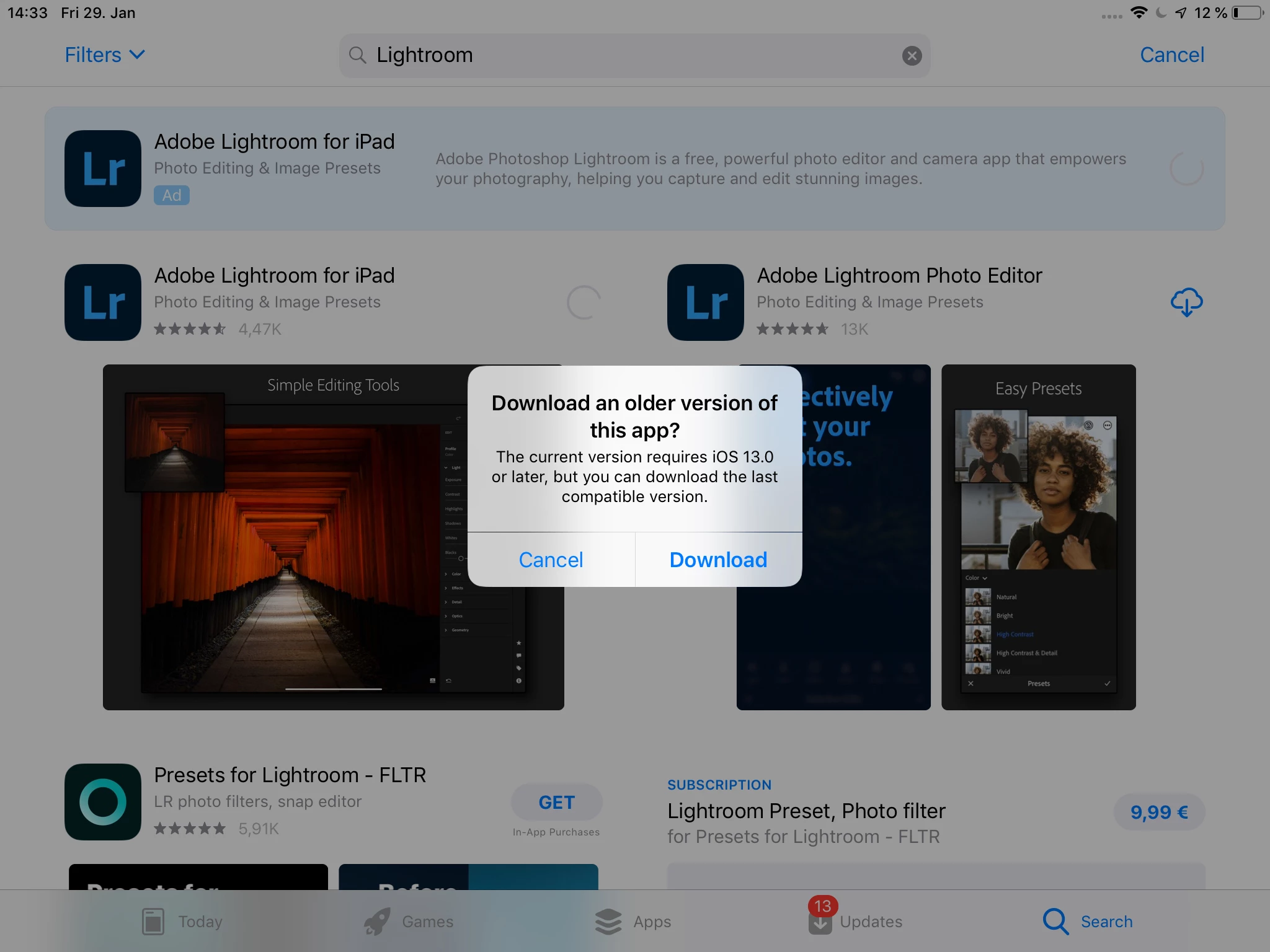Tap the 9,99 € subscription price button

pyautogui.click(x=1158, y=812)
